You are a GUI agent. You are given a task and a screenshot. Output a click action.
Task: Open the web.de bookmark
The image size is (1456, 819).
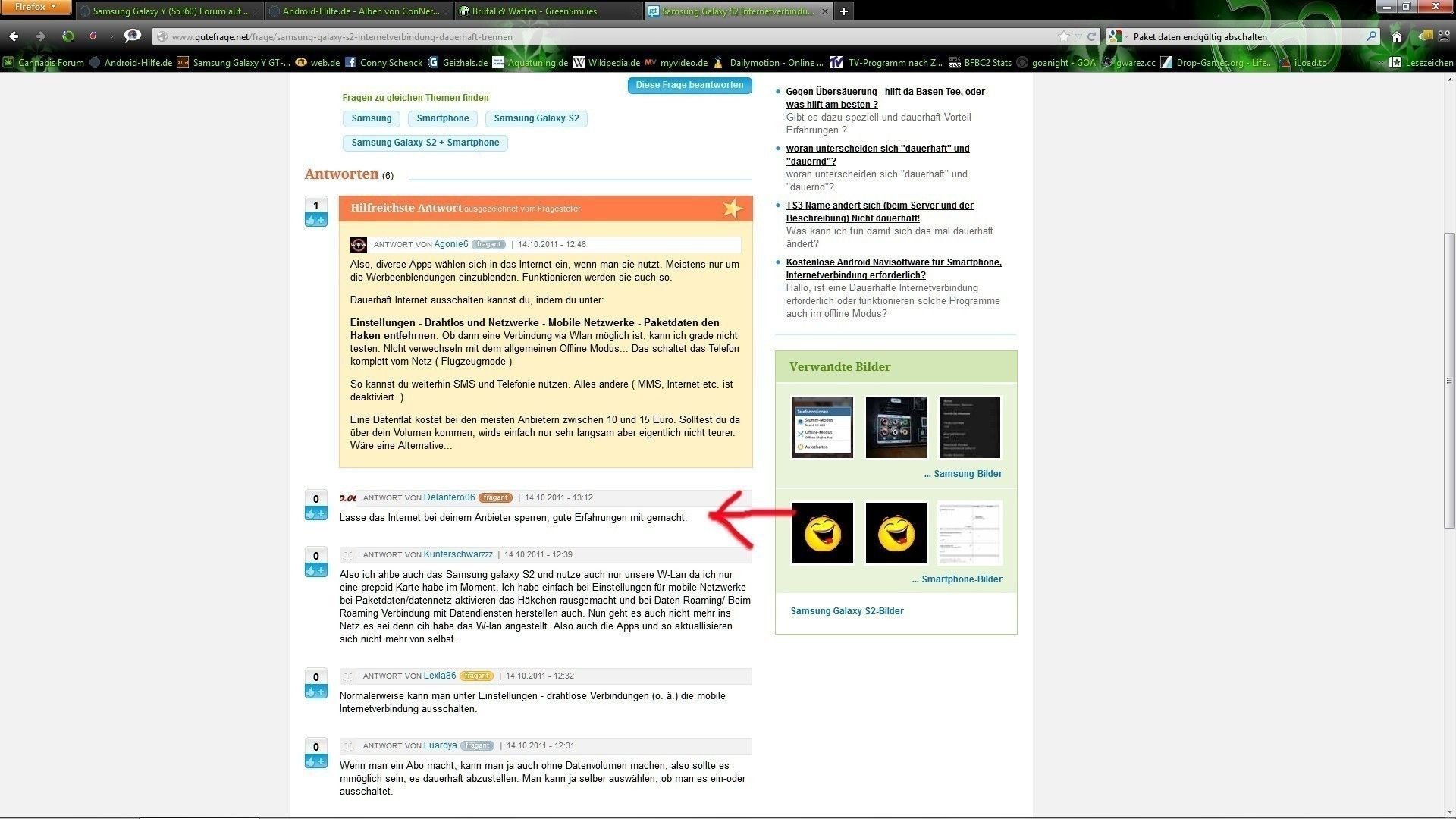[x=318, y=63]
